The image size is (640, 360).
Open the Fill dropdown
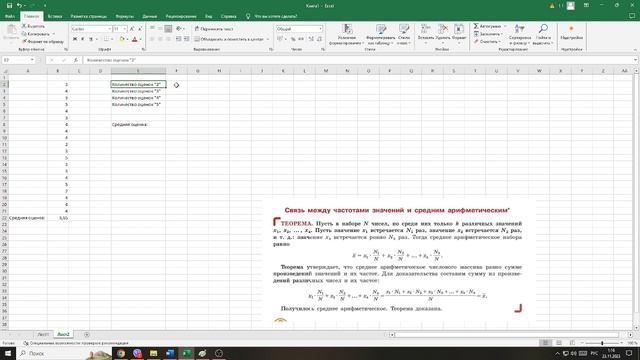[x=488, y=34]
